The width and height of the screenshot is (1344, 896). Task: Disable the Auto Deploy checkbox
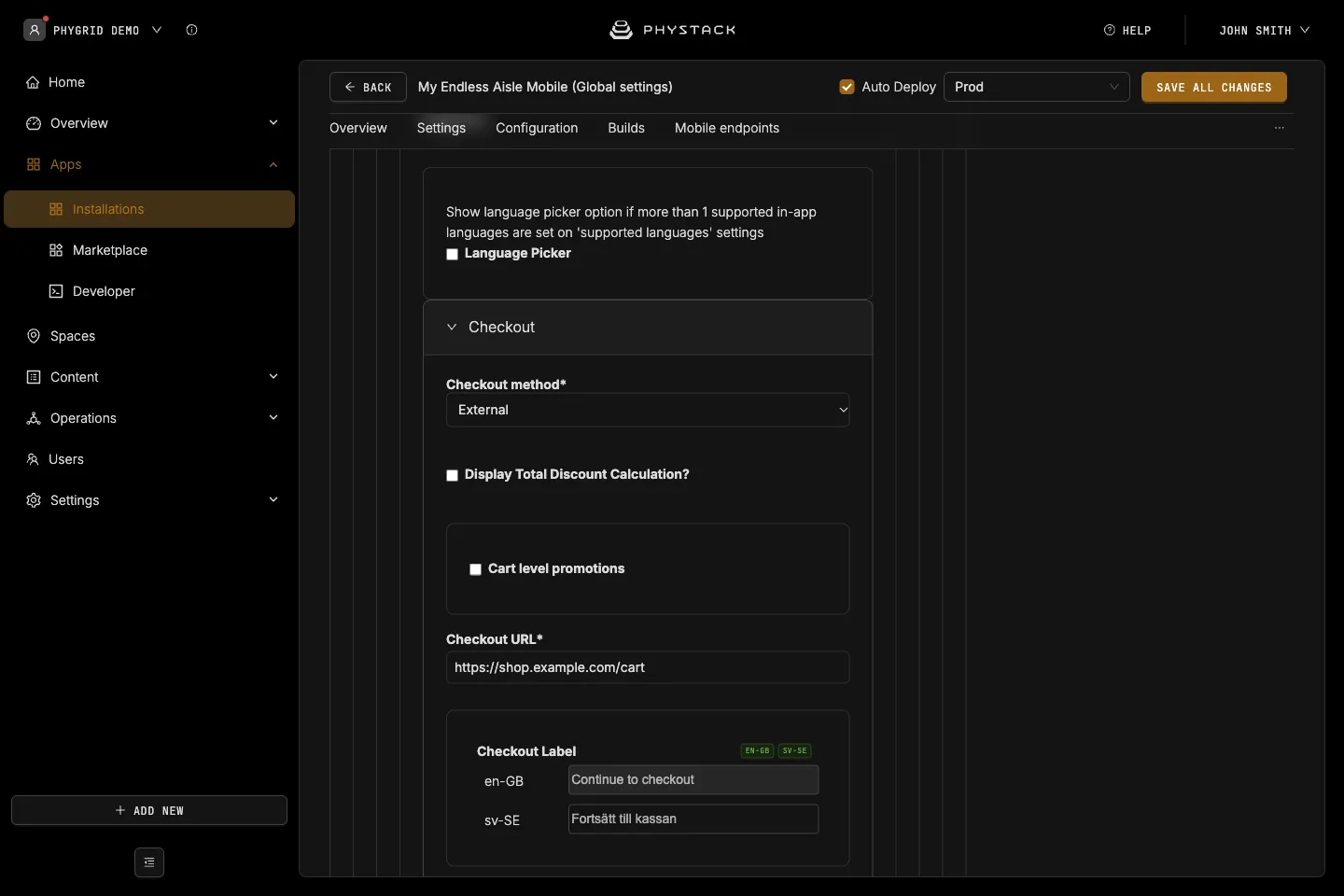tap(847, 87)
